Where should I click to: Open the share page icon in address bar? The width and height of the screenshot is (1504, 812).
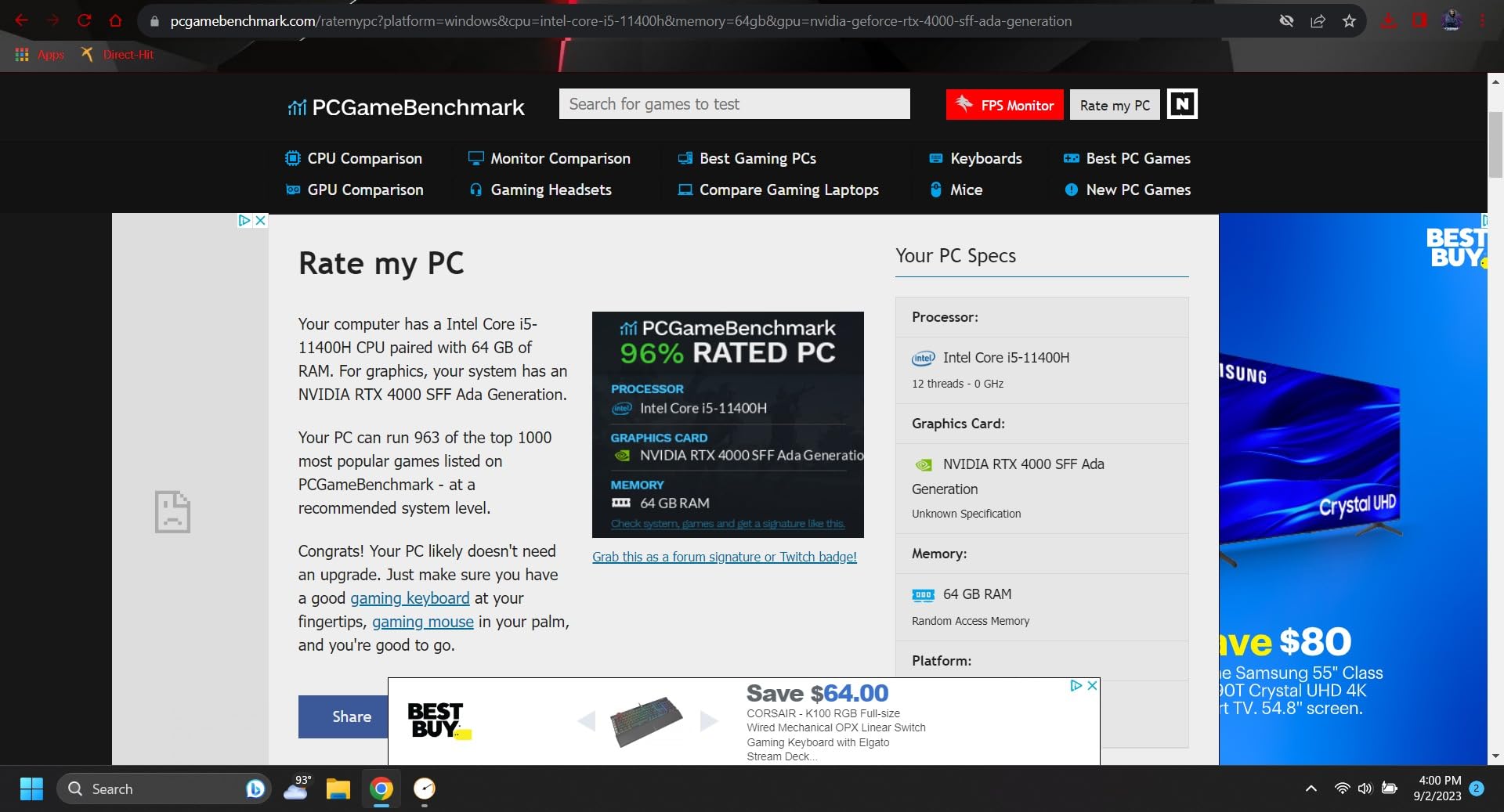tap(1318, 21)
